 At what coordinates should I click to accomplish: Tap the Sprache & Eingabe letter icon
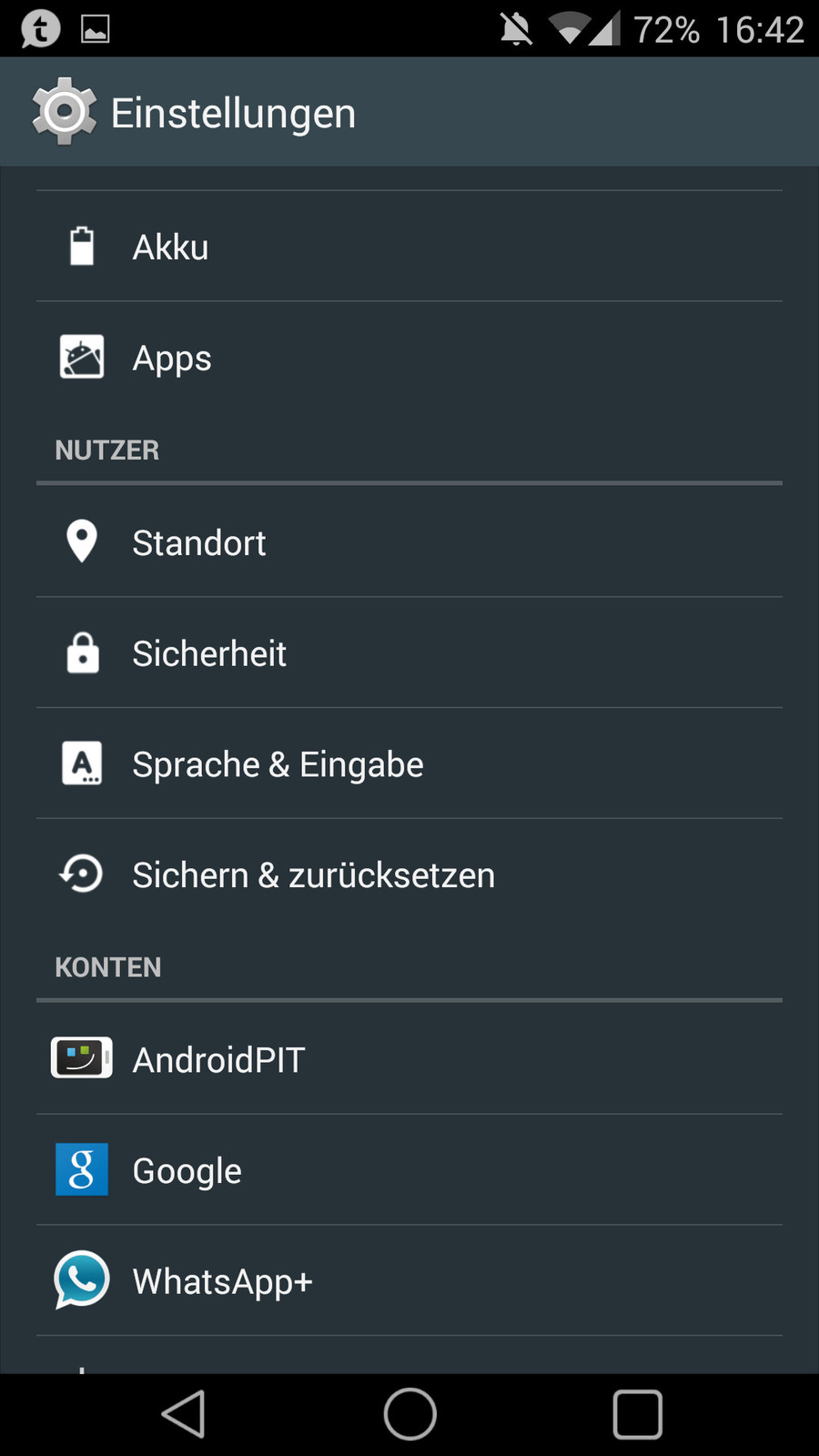point(82,763)
